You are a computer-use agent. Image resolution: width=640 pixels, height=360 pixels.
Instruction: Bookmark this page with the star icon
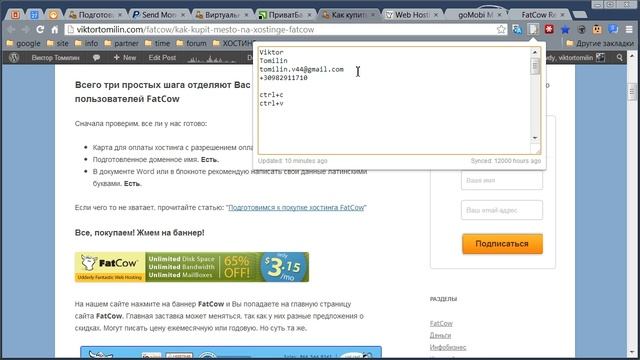tap(501, 29)
